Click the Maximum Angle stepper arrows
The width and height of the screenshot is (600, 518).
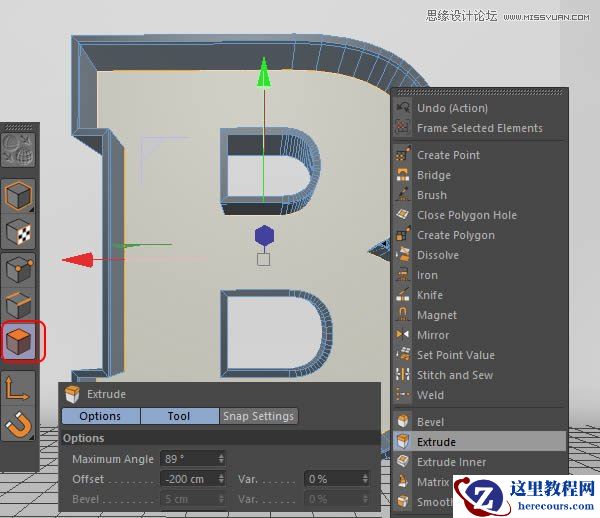(x=221, y=459)
